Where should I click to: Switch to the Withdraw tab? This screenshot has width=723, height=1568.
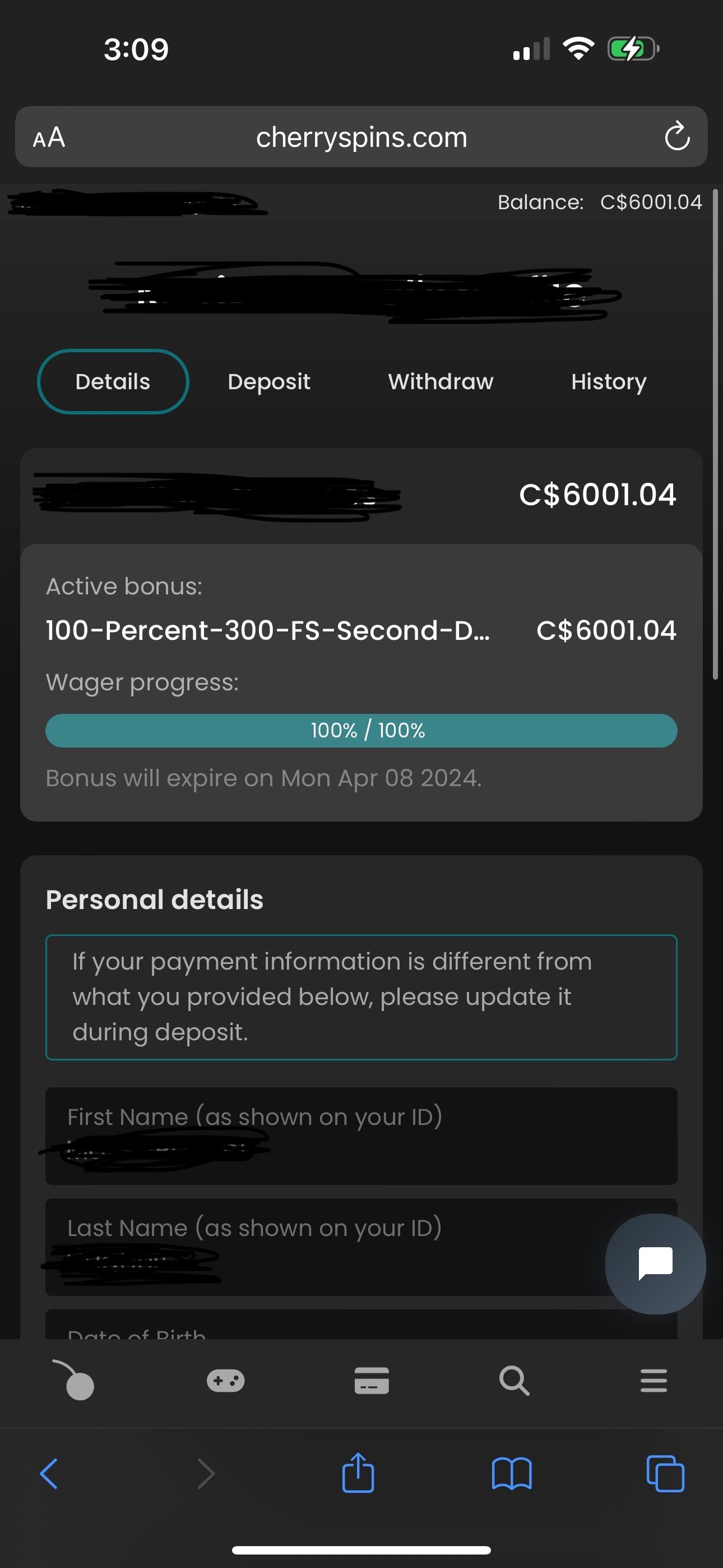(x=441, y=382)
